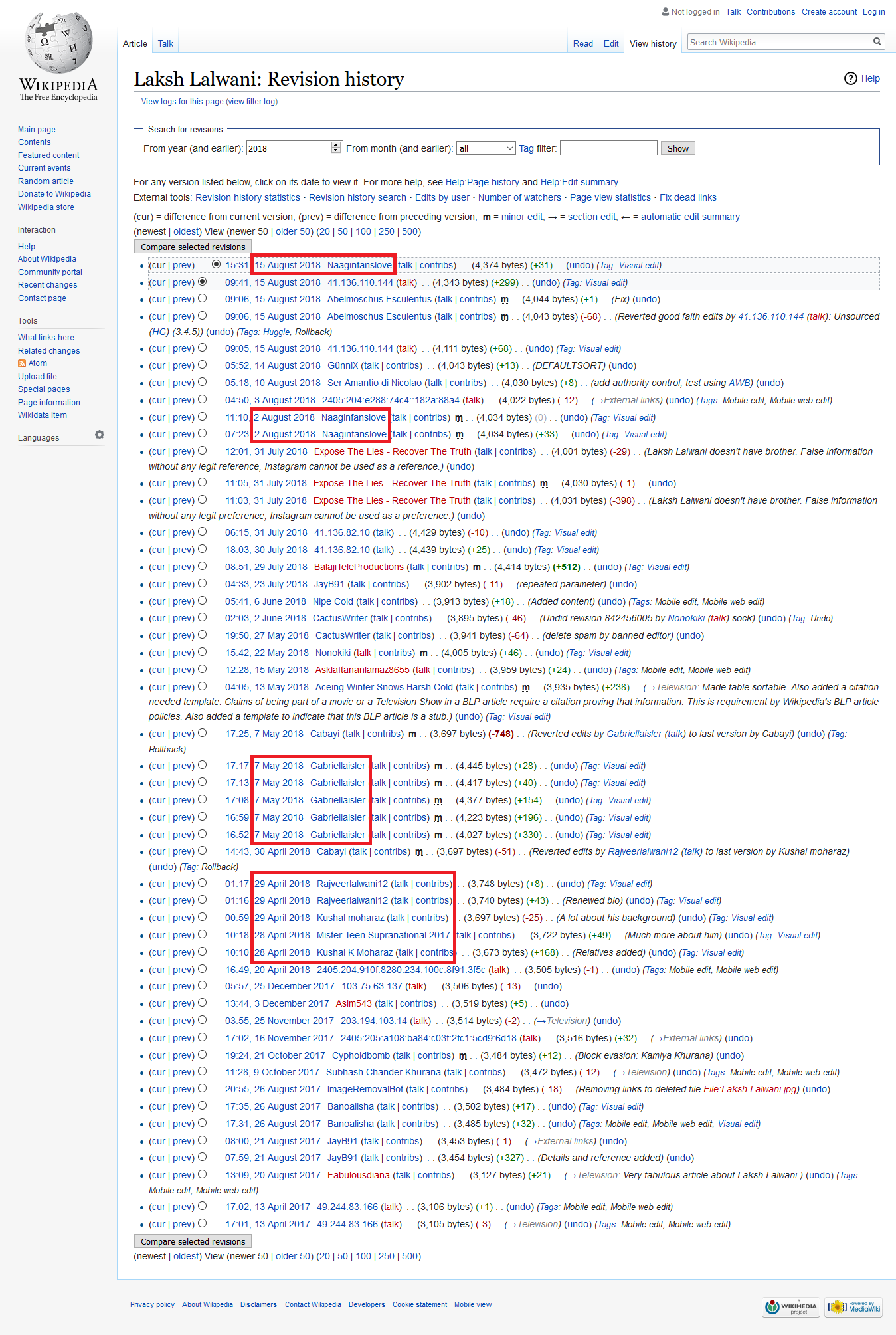896x1335 pixels.
Task: Click the From year input field
Action: click(288, 148)
